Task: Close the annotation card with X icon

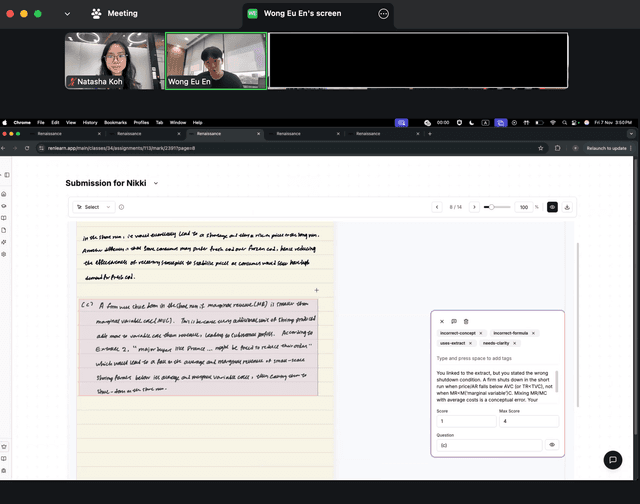Action: pyautogui.click(x=442, y=321)
